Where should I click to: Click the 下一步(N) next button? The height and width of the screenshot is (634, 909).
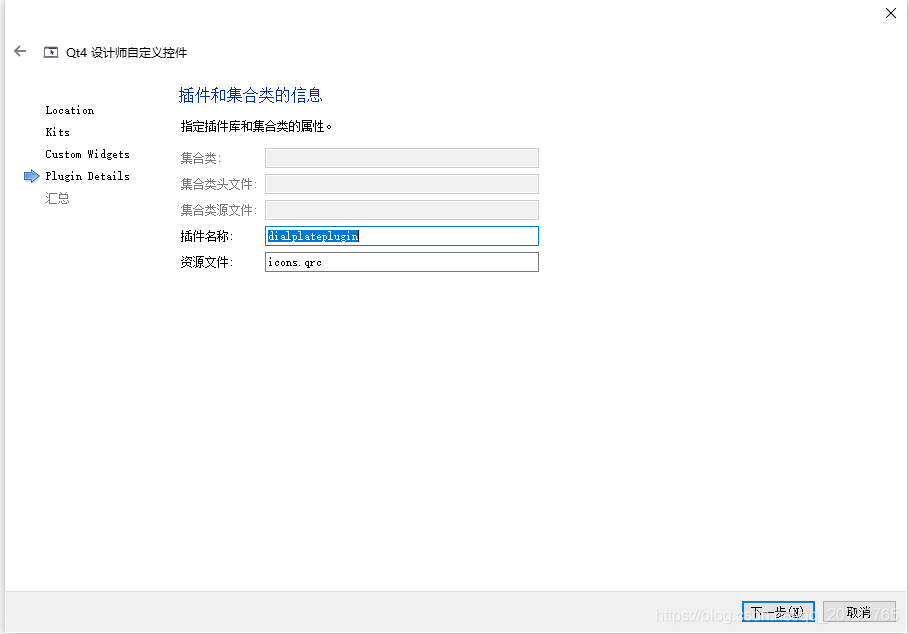coord(778,612)
